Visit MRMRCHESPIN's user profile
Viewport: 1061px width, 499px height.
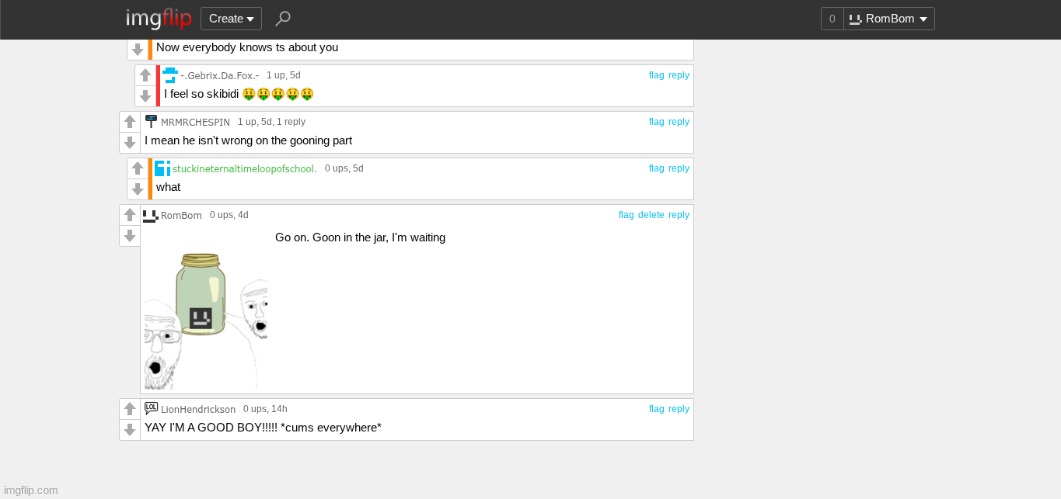tap(195, 122)
